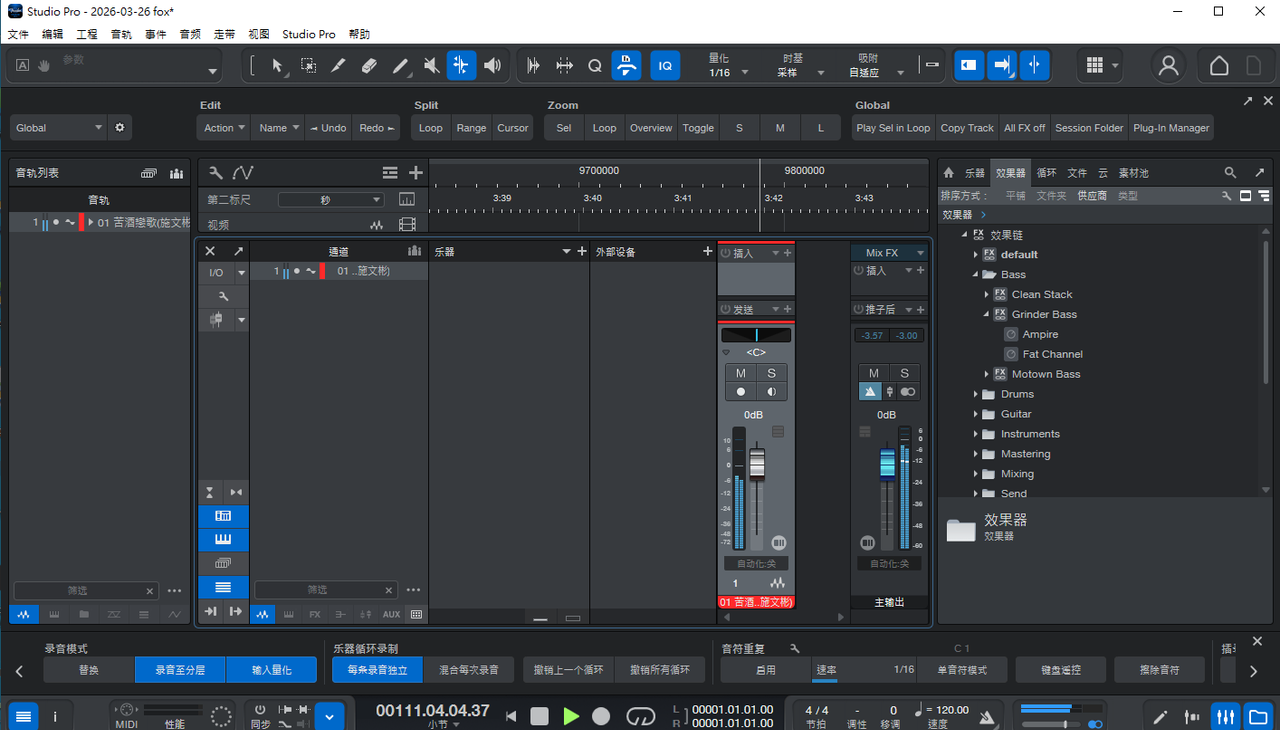Click the IQ button in toolbar
The image size is (1280, 730).
pos(665,66)
